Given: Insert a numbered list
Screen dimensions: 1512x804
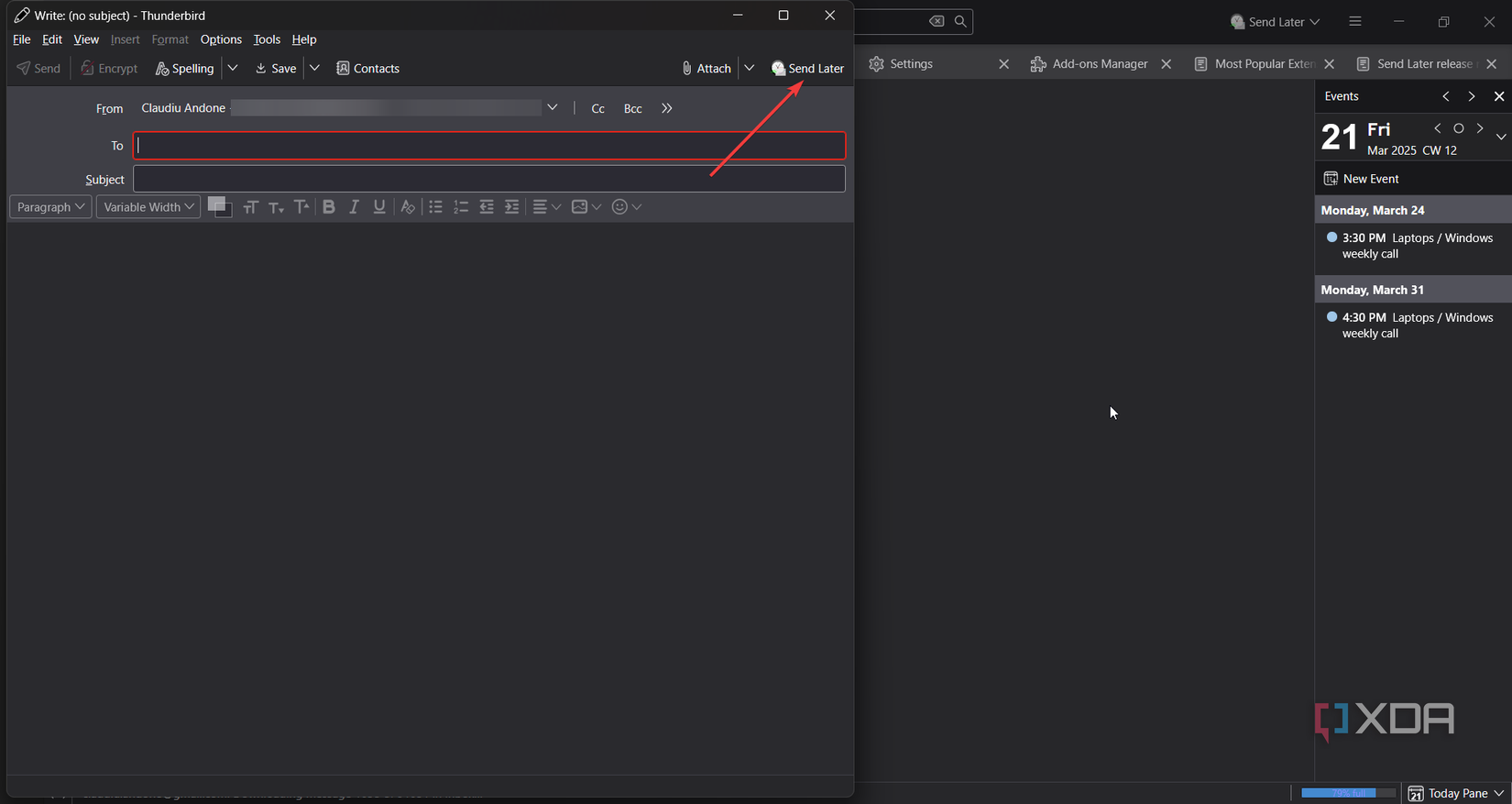Looking at the screenshot, I should [461, 207].
